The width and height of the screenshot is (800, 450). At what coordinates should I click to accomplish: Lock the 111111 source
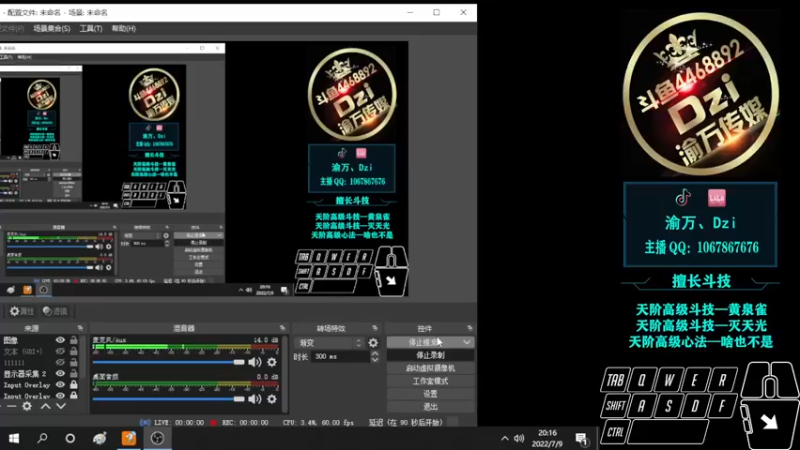tap(73, 362)
